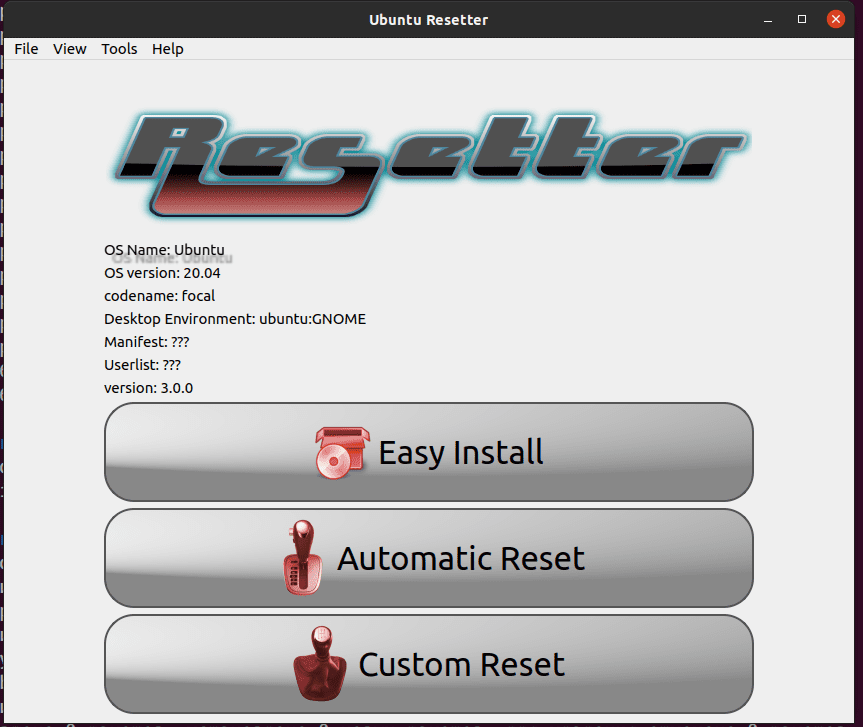The width and height of the screenshot is (863, 727).
Task: Open the Help menu
Action: 168,49
